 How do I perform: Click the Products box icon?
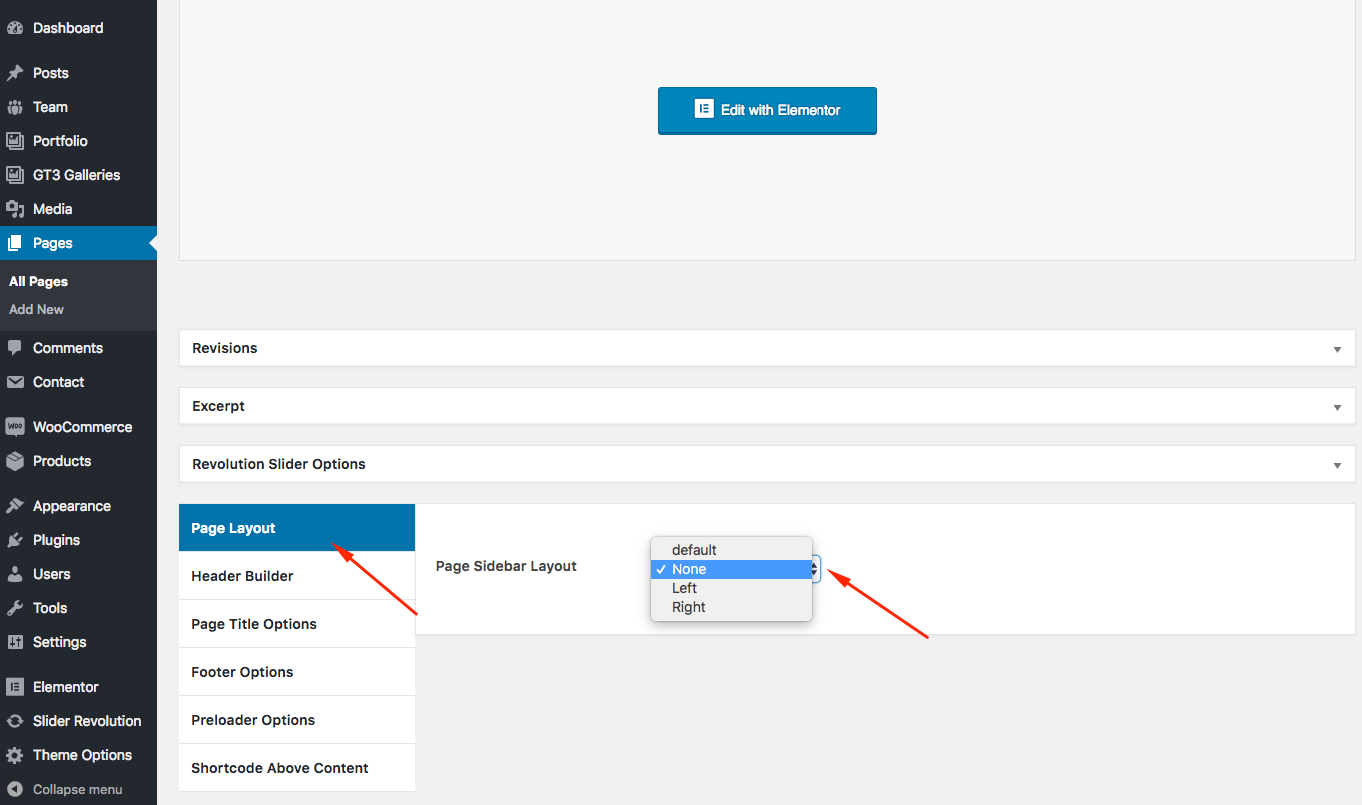[15, 461]
